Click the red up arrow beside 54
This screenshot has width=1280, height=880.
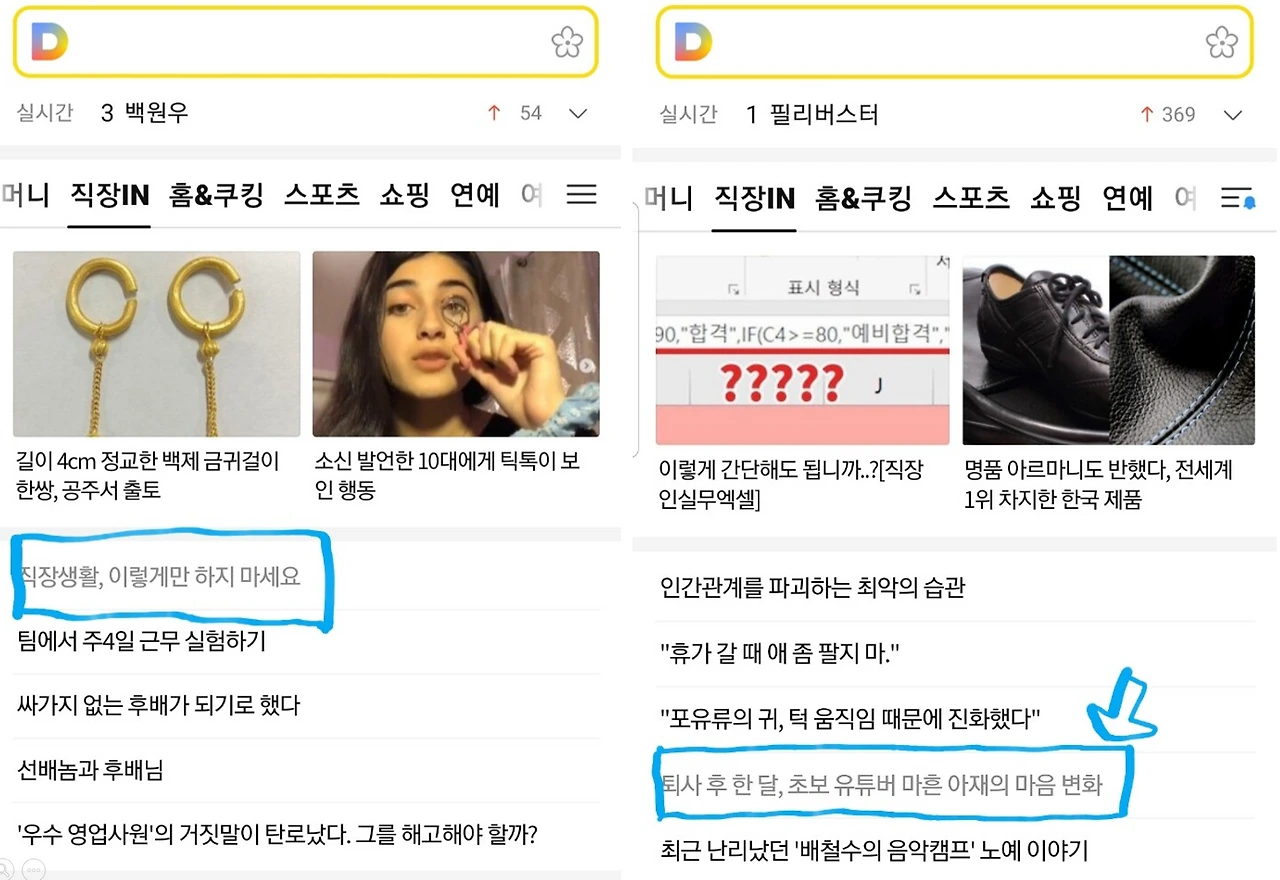tap(493, 113)
